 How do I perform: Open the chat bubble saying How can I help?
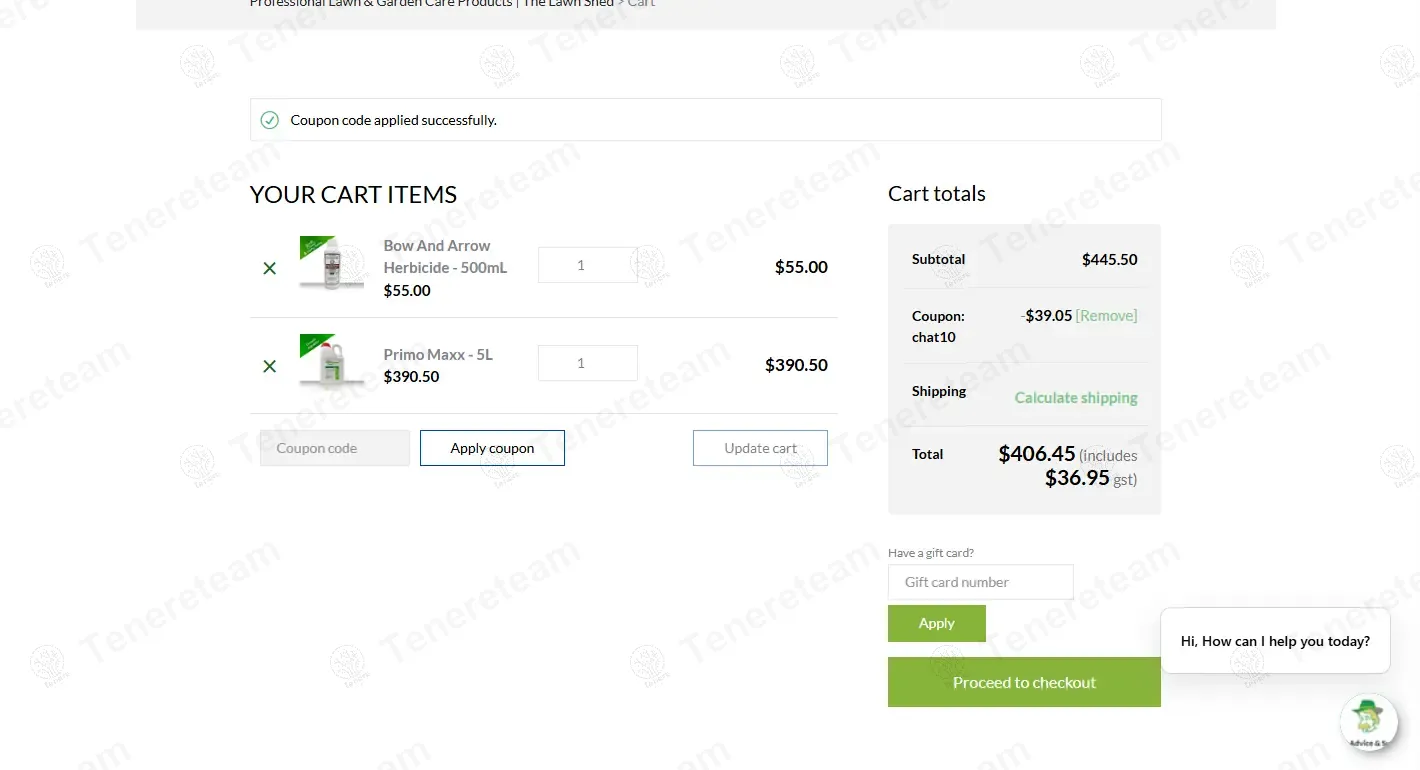[x=1275, y=641]
